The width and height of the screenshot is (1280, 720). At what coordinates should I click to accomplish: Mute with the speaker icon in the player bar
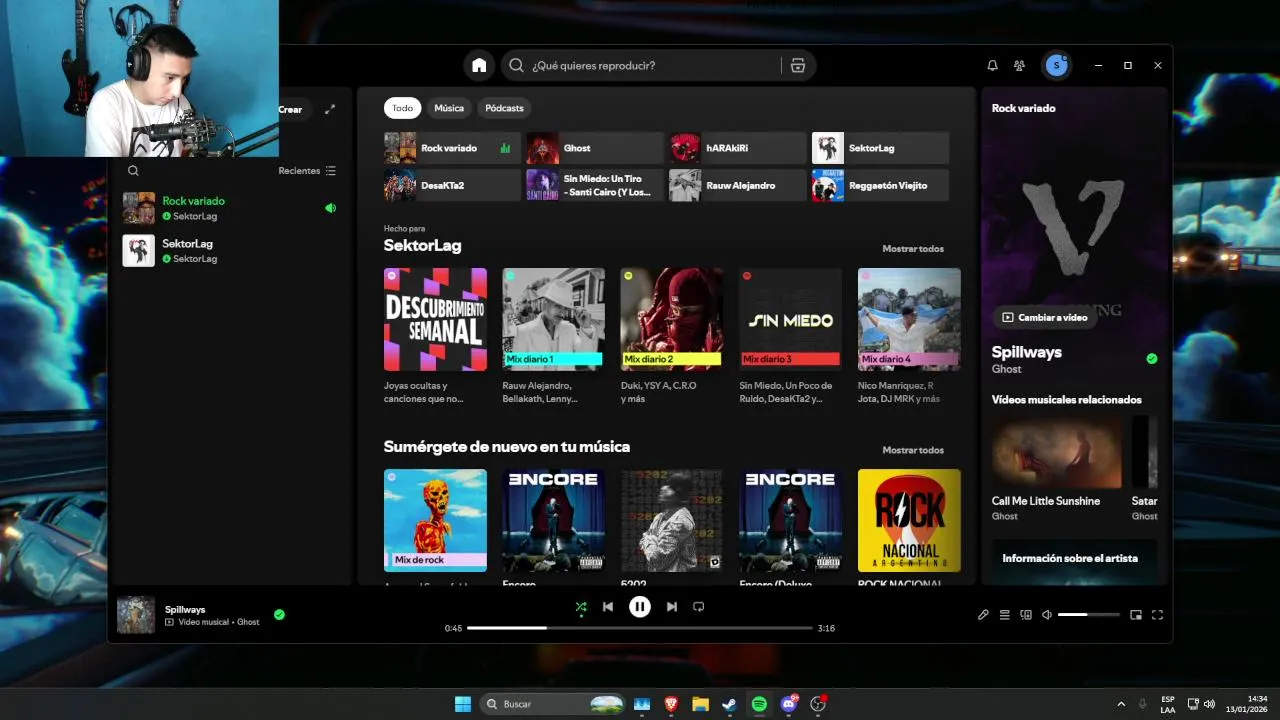[1046, 615]
